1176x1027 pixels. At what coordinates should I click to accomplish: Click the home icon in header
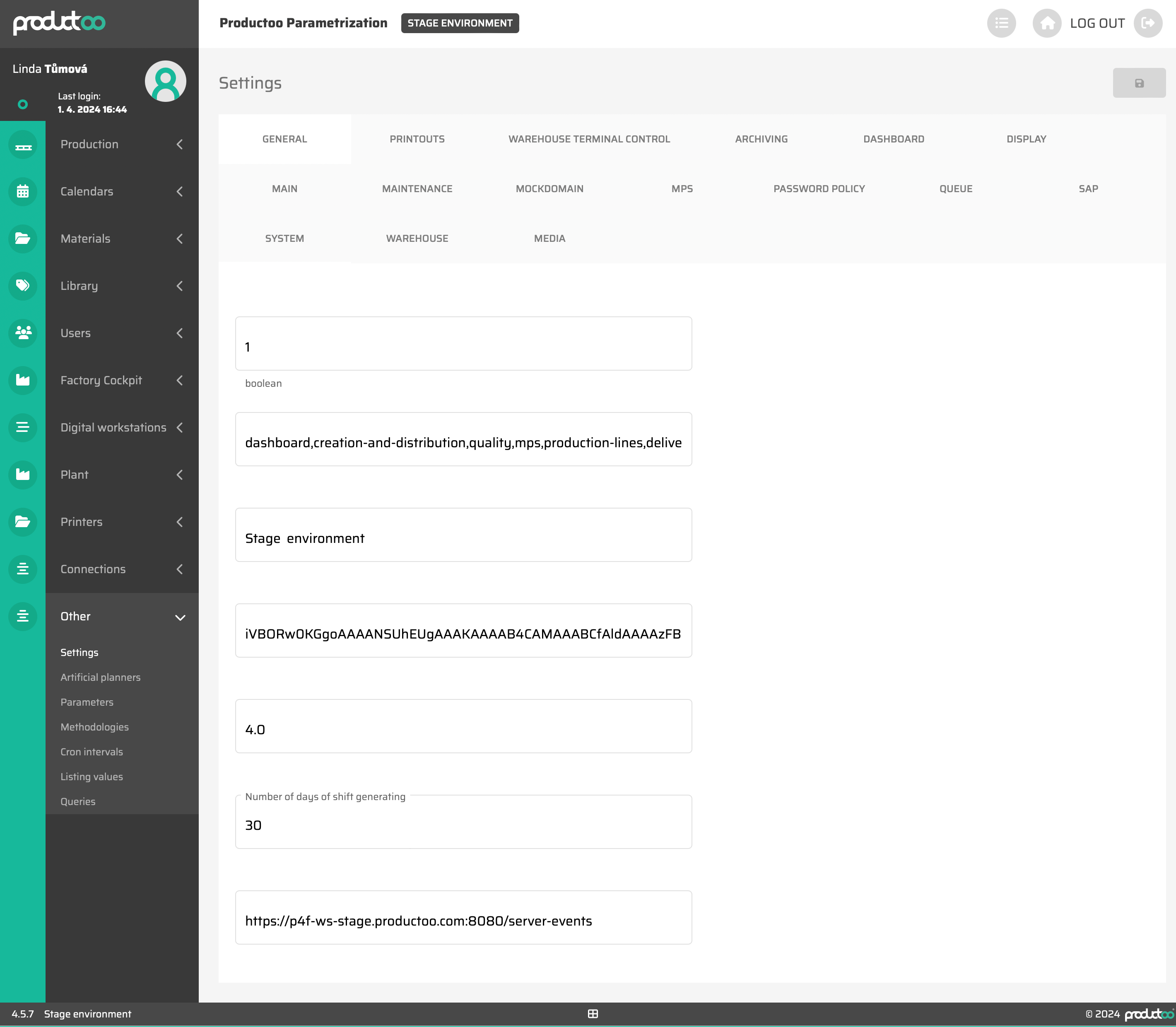(1046, 24)
